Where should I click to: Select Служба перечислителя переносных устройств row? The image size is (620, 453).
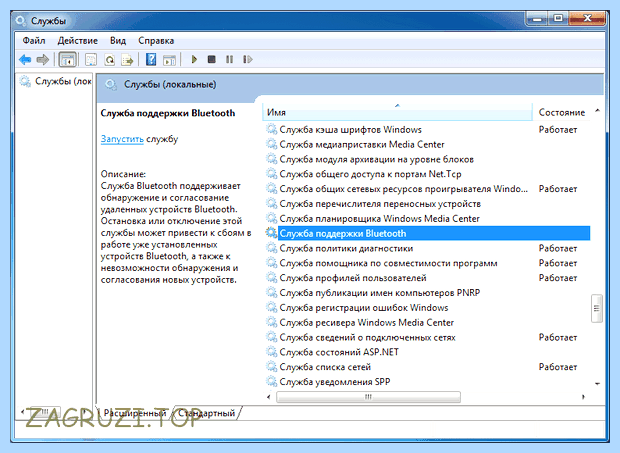(x=428, y=204)
